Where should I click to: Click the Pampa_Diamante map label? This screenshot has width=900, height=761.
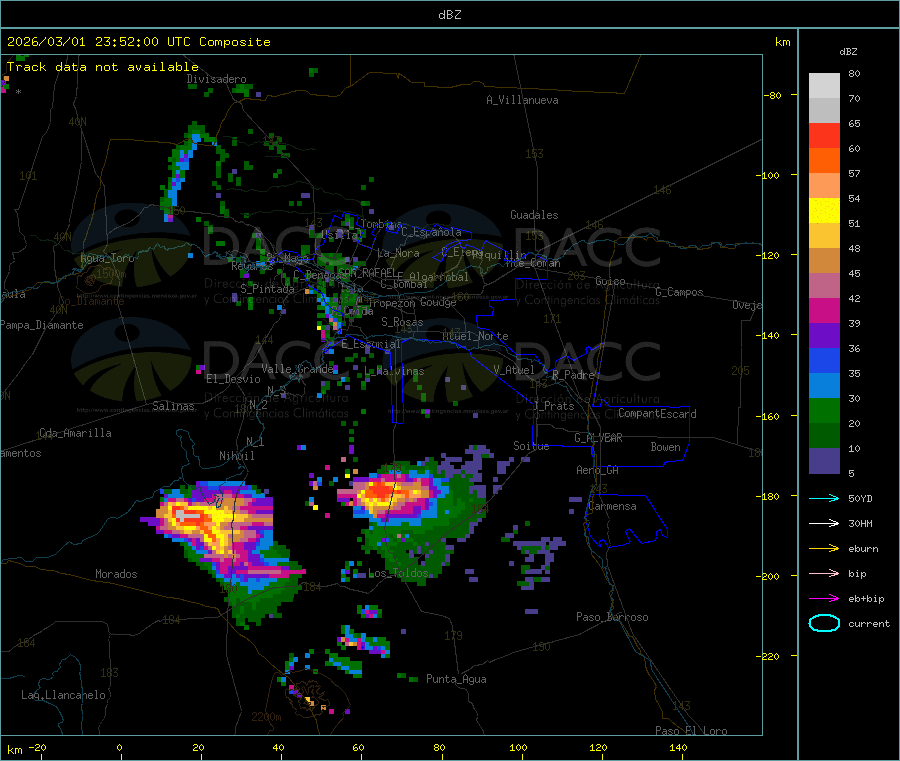pos(41,325)
